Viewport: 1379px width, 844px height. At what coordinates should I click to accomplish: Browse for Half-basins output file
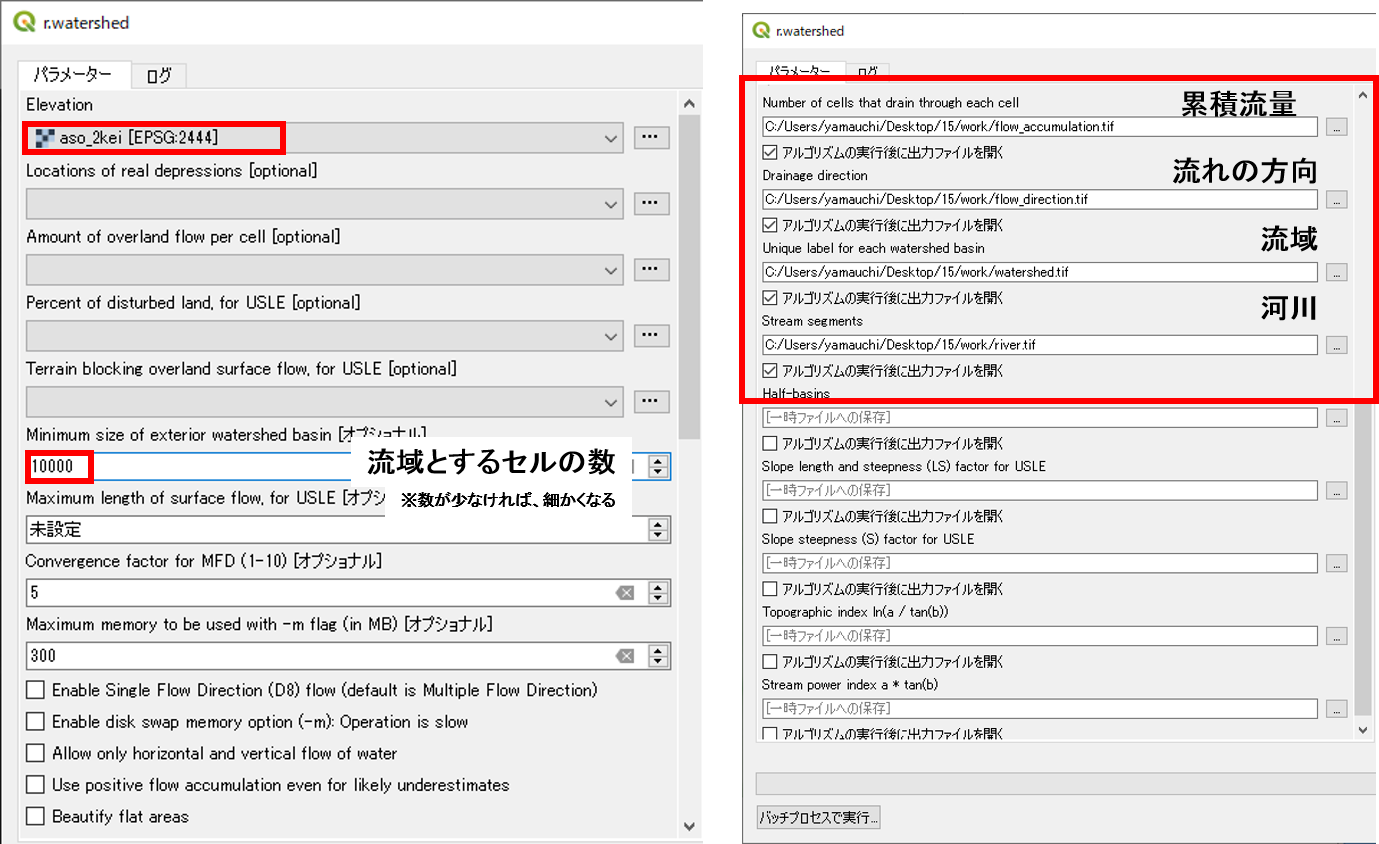[x=1337, y=418]
